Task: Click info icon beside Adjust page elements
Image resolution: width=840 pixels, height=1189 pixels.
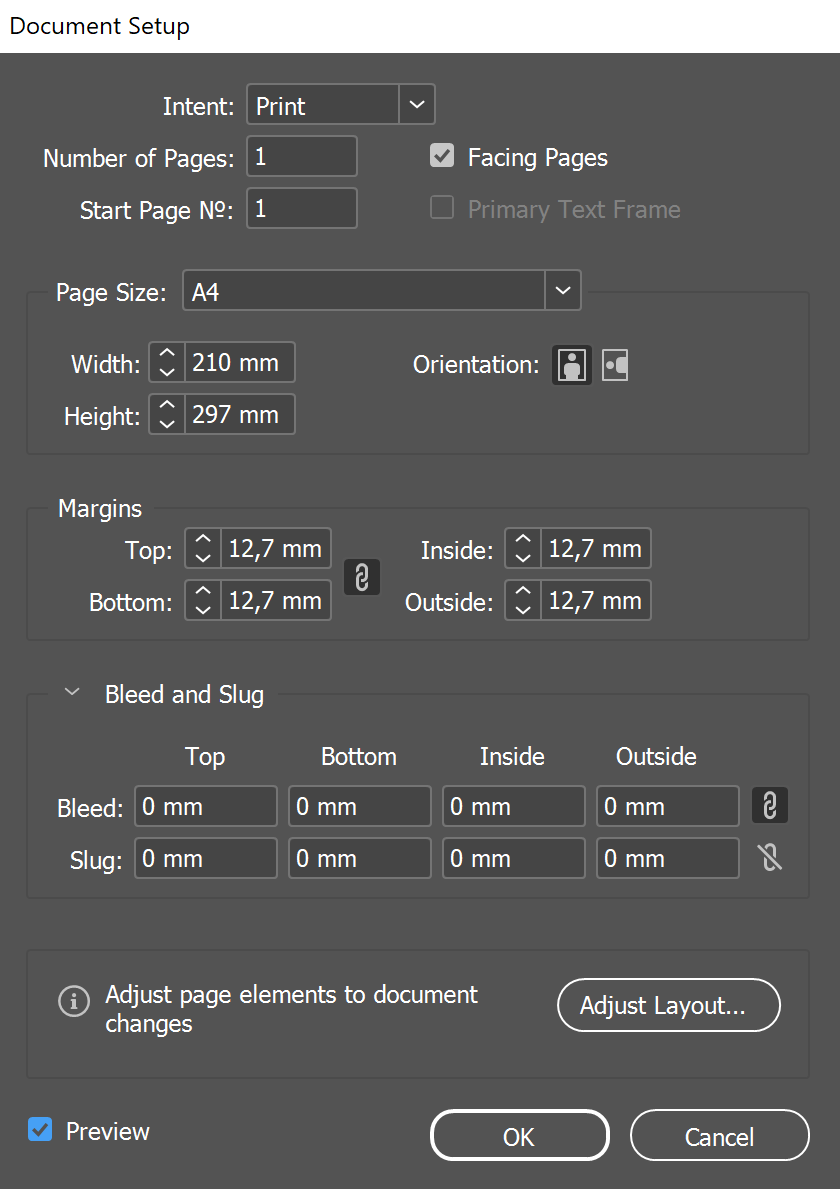Action: (74, 1001)
